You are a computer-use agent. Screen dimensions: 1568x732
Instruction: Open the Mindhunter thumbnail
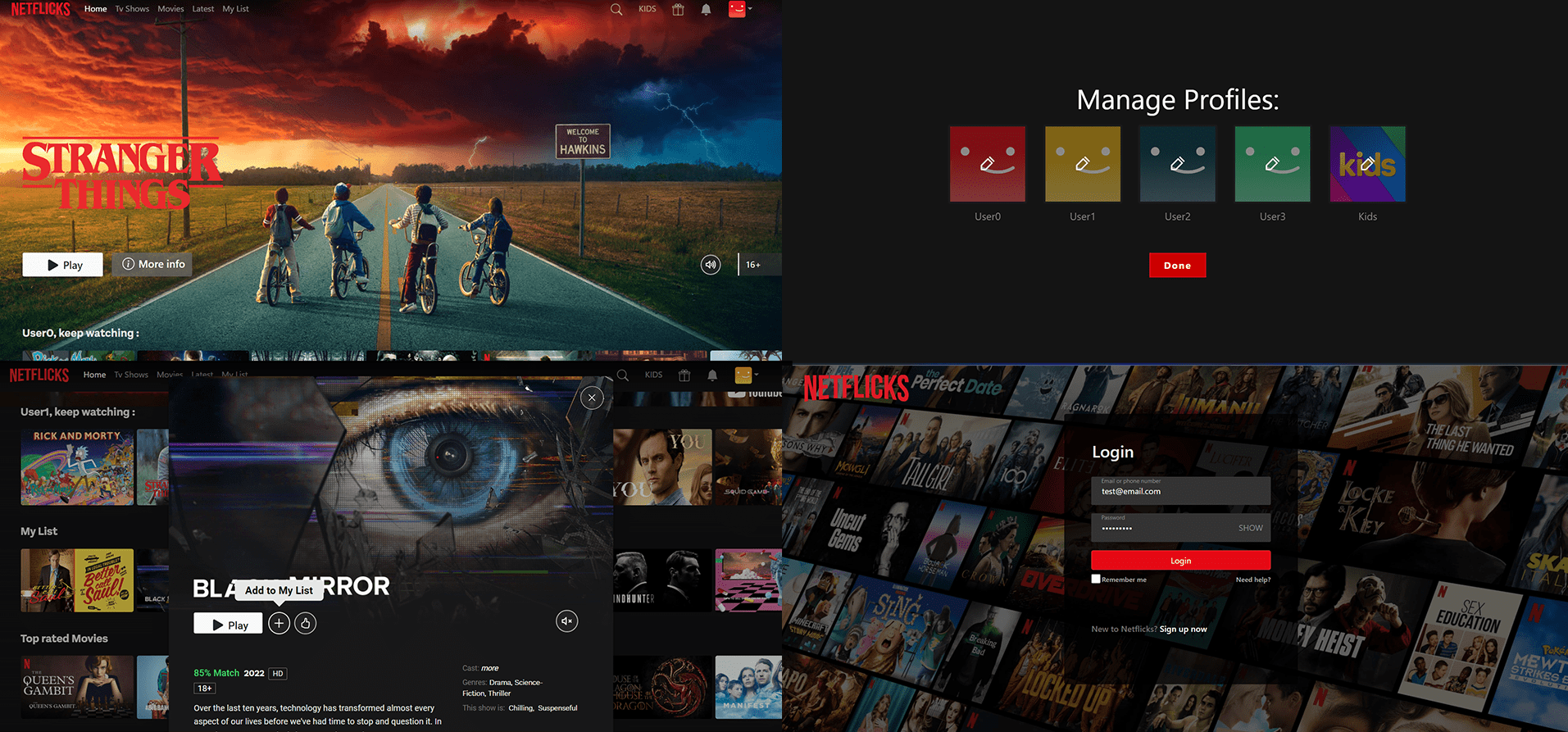pyautogui.click(x=662, y=580)
